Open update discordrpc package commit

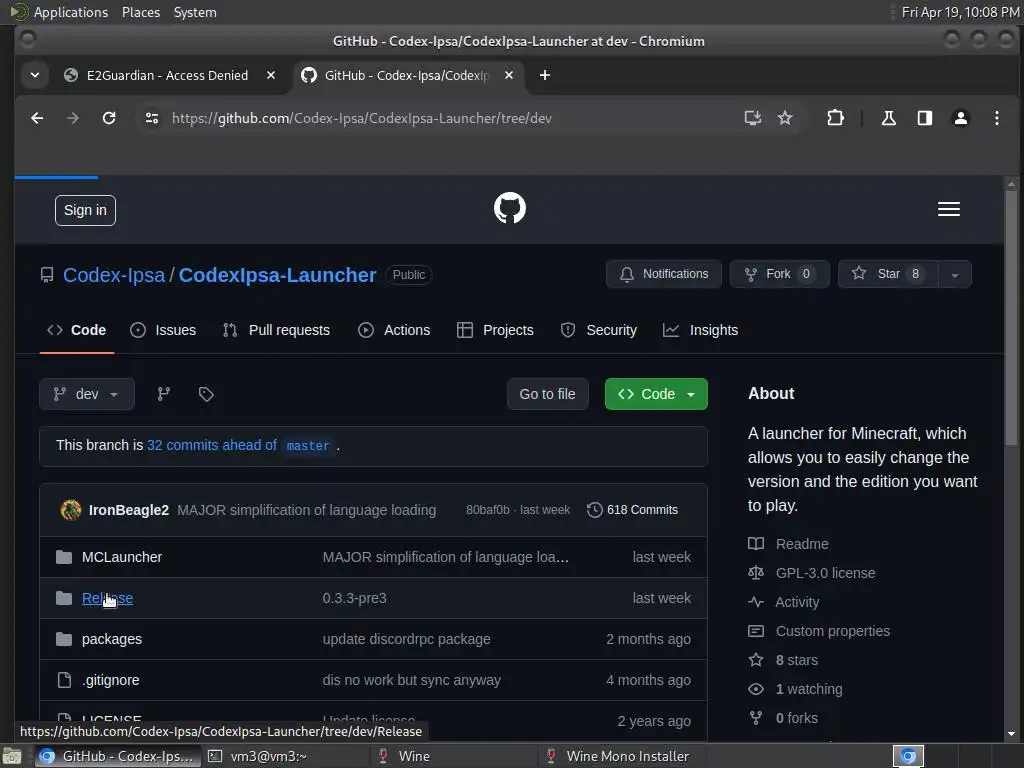(x=406, y=639)
